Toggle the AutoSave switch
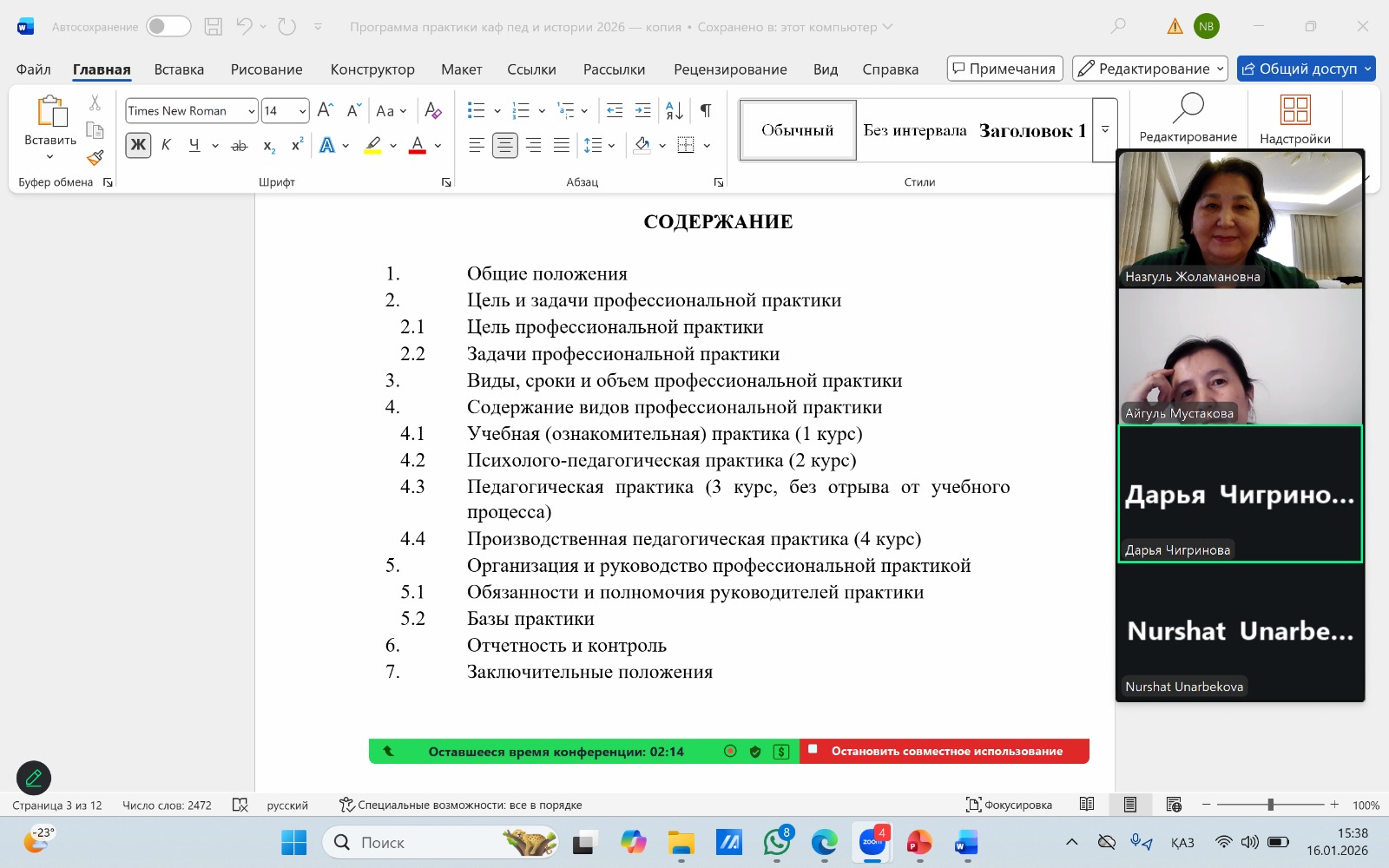This screenshot has width=1389, height=868. (x=168, y=26)
